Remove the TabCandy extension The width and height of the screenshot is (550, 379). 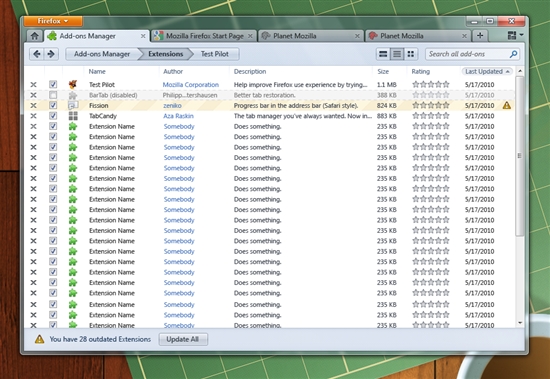point(33,116)
